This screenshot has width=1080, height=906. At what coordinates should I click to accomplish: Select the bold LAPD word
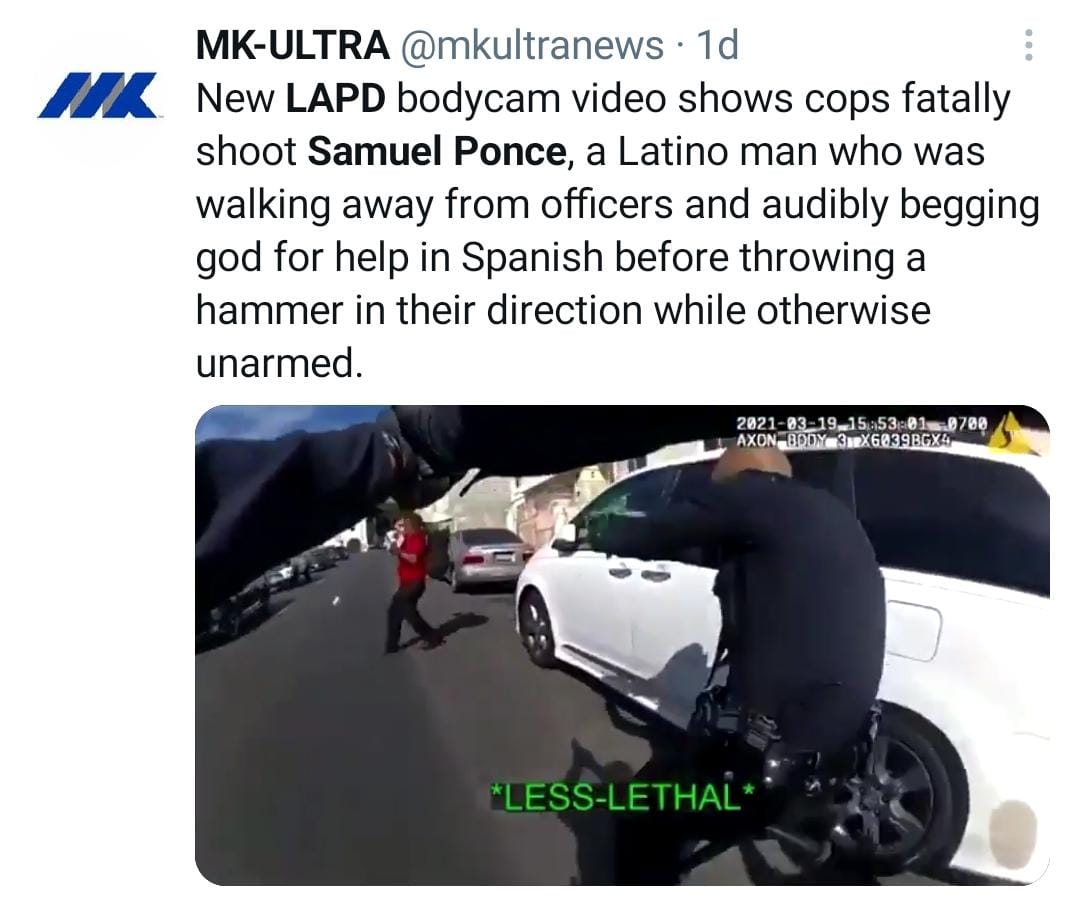[x=335, y=99]
